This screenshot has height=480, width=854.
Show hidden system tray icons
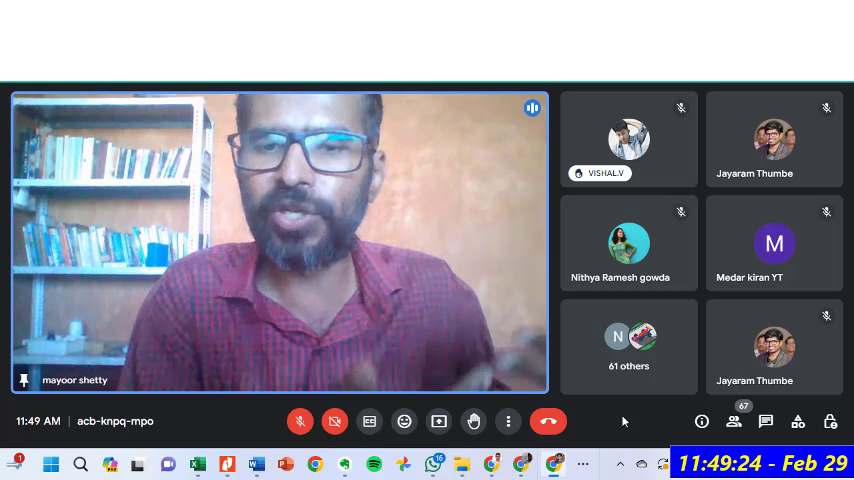pyautogui.click(x=620, y=464)
